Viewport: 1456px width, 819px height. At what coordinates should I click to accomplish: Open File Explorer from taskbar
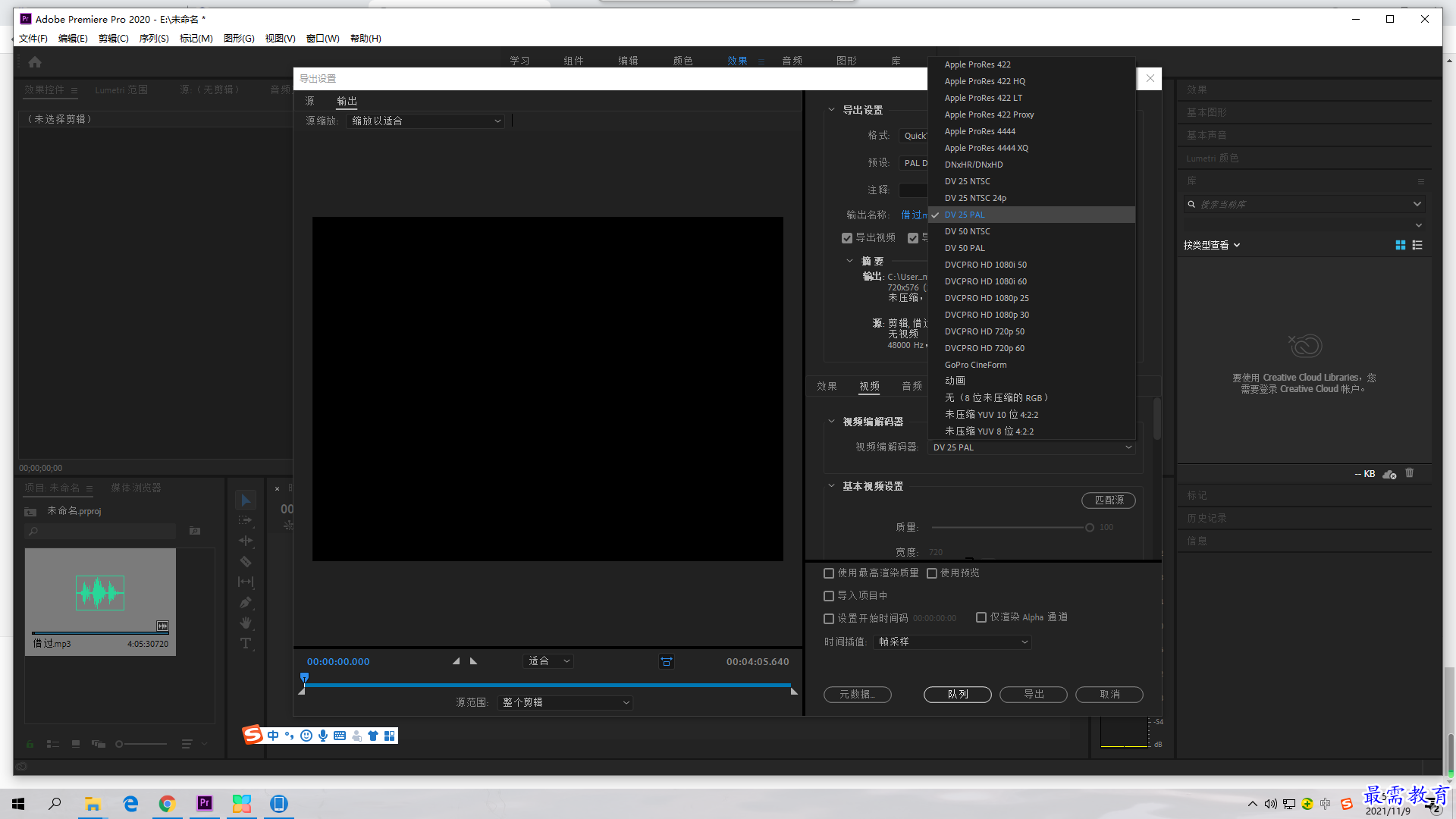point(93,803)
